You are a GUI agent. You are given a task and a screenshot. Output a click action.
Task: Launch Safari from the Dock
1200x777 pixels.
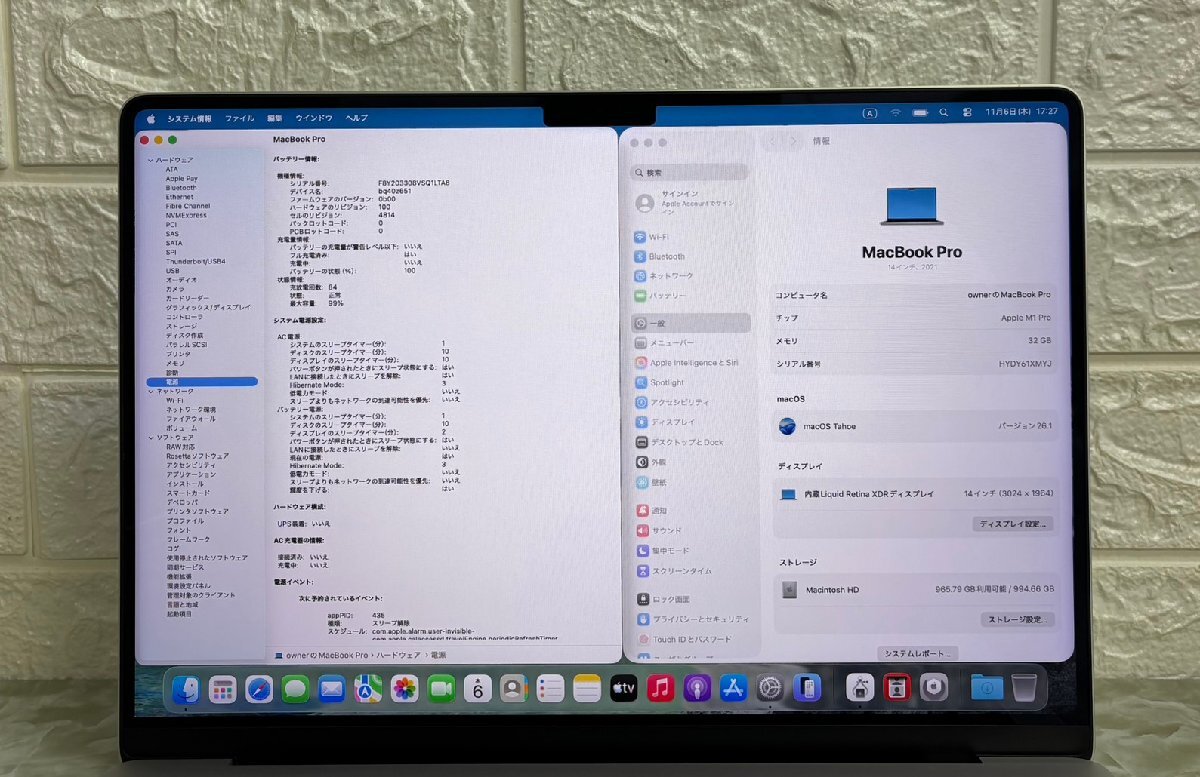(259, 688)
